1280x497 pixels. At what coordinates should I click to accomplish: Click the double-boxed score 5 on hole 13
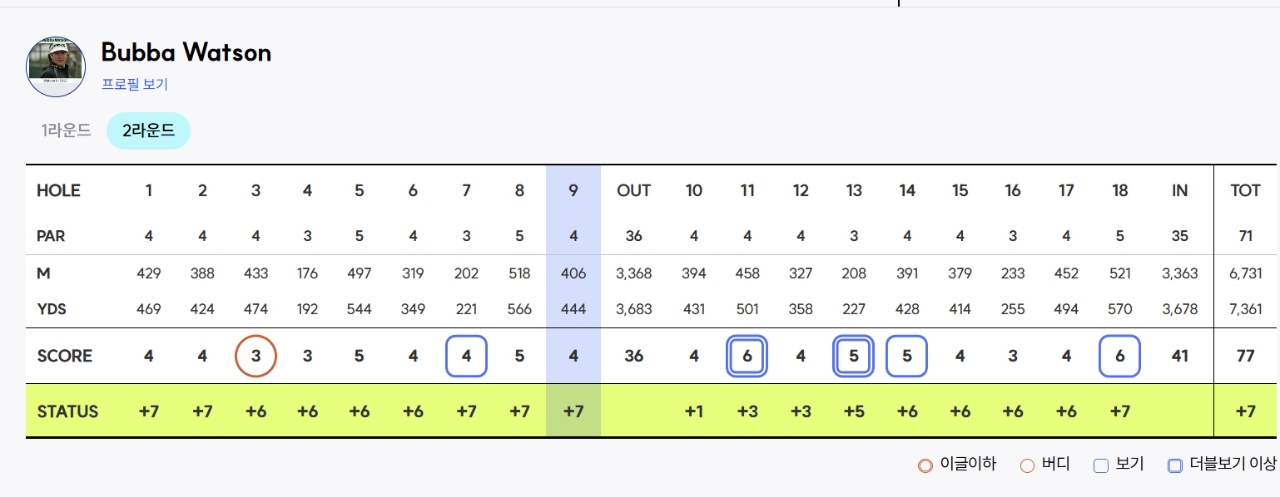pos(853,356)
